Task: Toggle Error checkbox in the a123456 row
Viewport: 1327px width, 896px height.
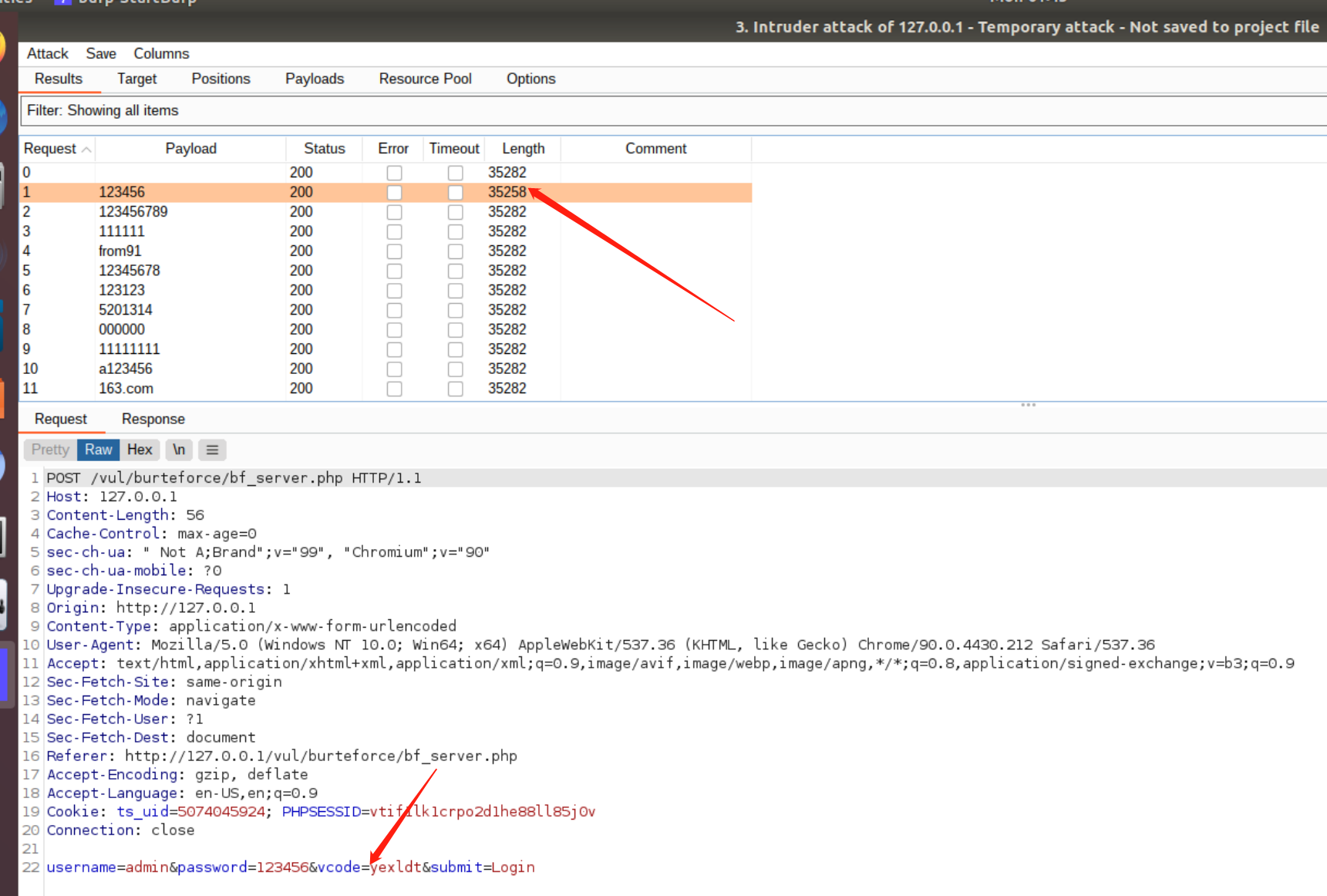Action: pyautogui.click(x=394, y=369)
